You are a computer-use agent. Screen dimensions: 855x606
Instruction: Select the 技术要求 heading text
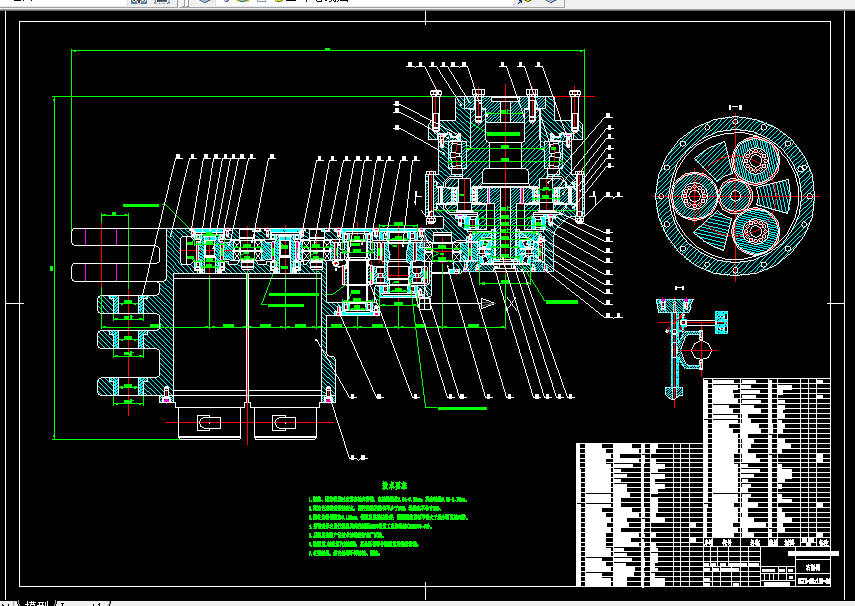point(394,485)
